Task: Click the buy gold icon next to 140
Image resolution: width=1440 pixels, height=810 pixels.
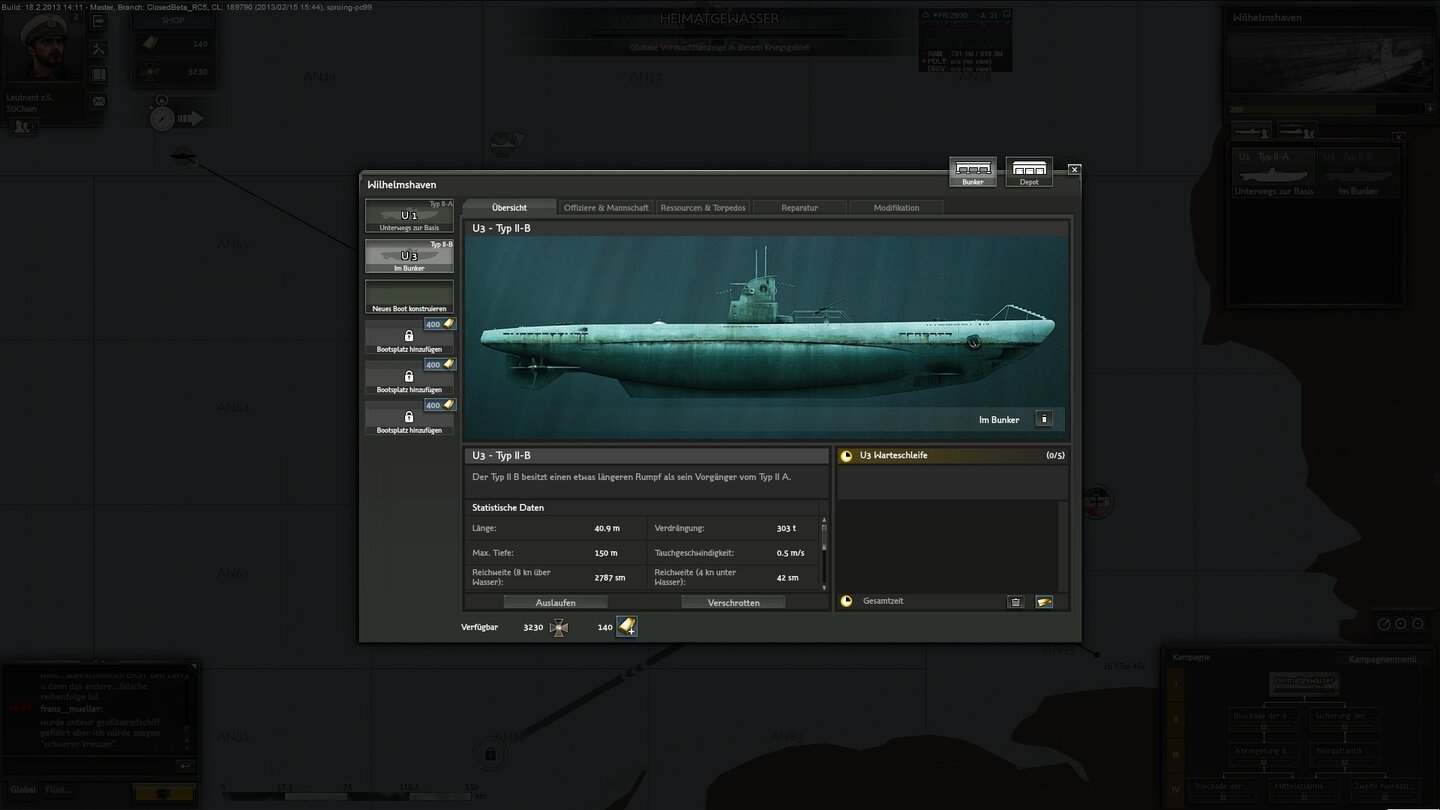Action: 627,627
